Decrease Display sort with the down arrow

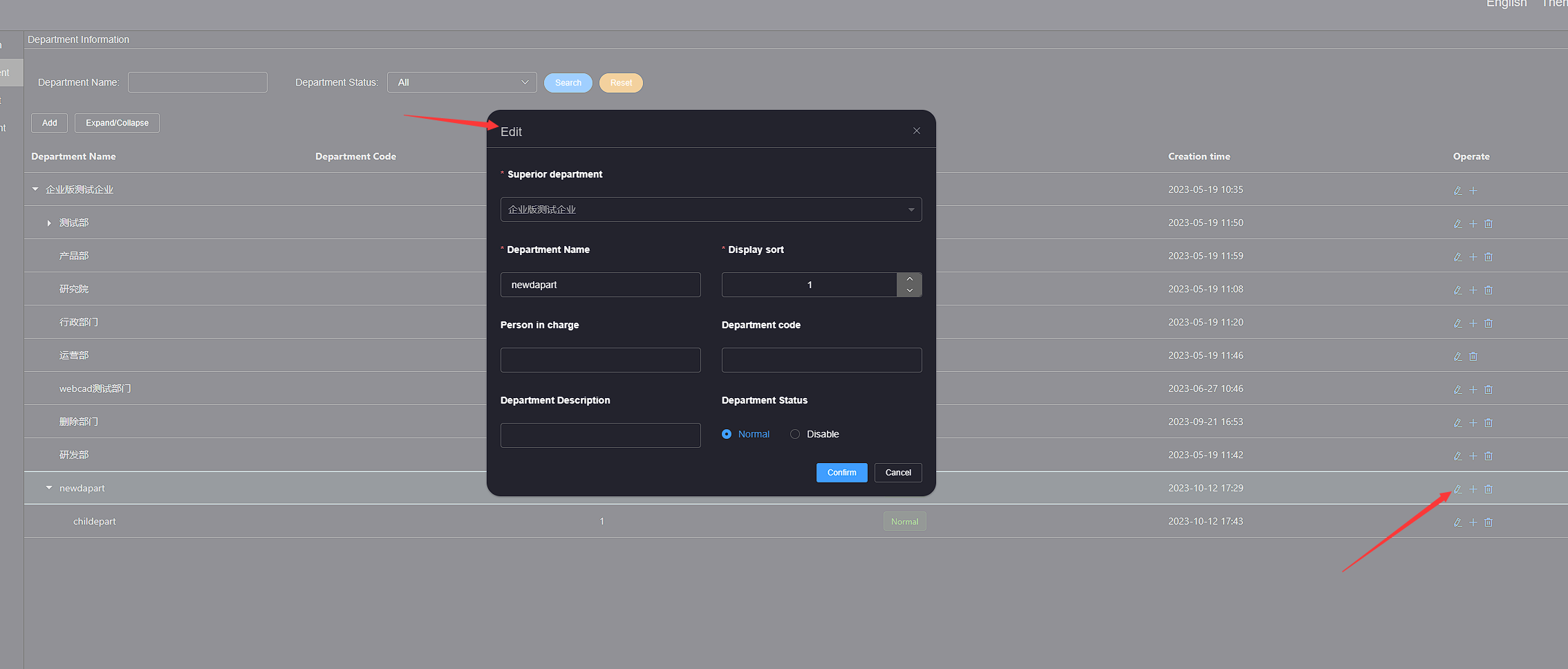(910, 291)
